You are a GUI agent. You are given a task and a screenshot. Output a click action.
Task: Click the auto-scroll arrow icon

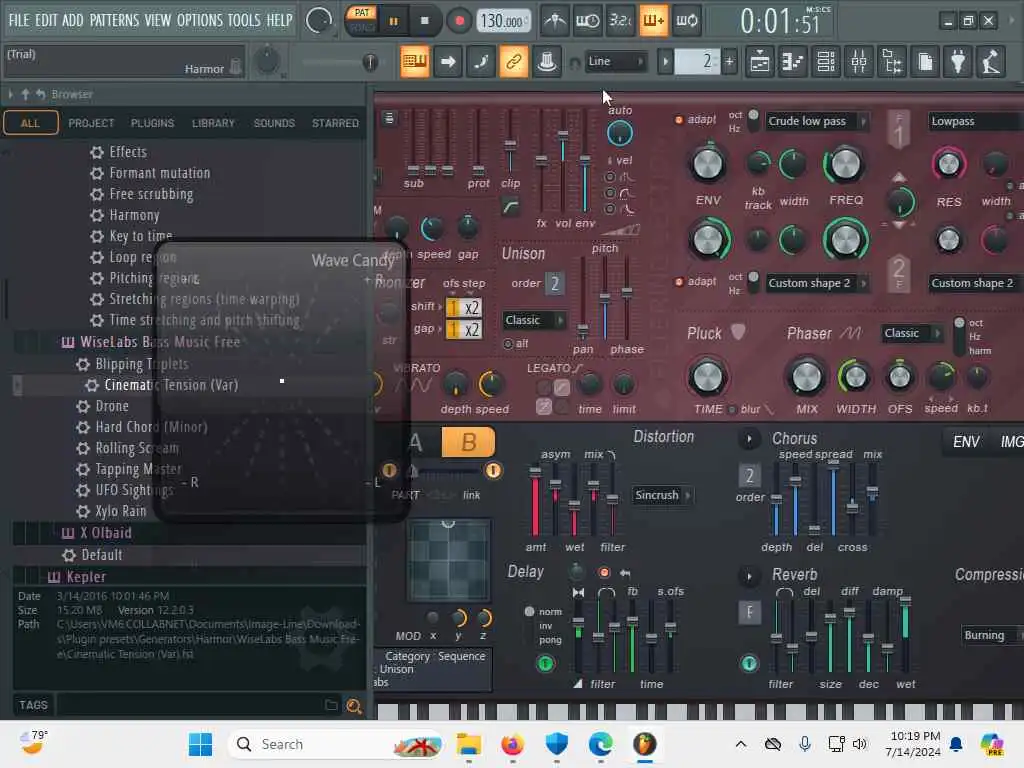pos(448,62)
